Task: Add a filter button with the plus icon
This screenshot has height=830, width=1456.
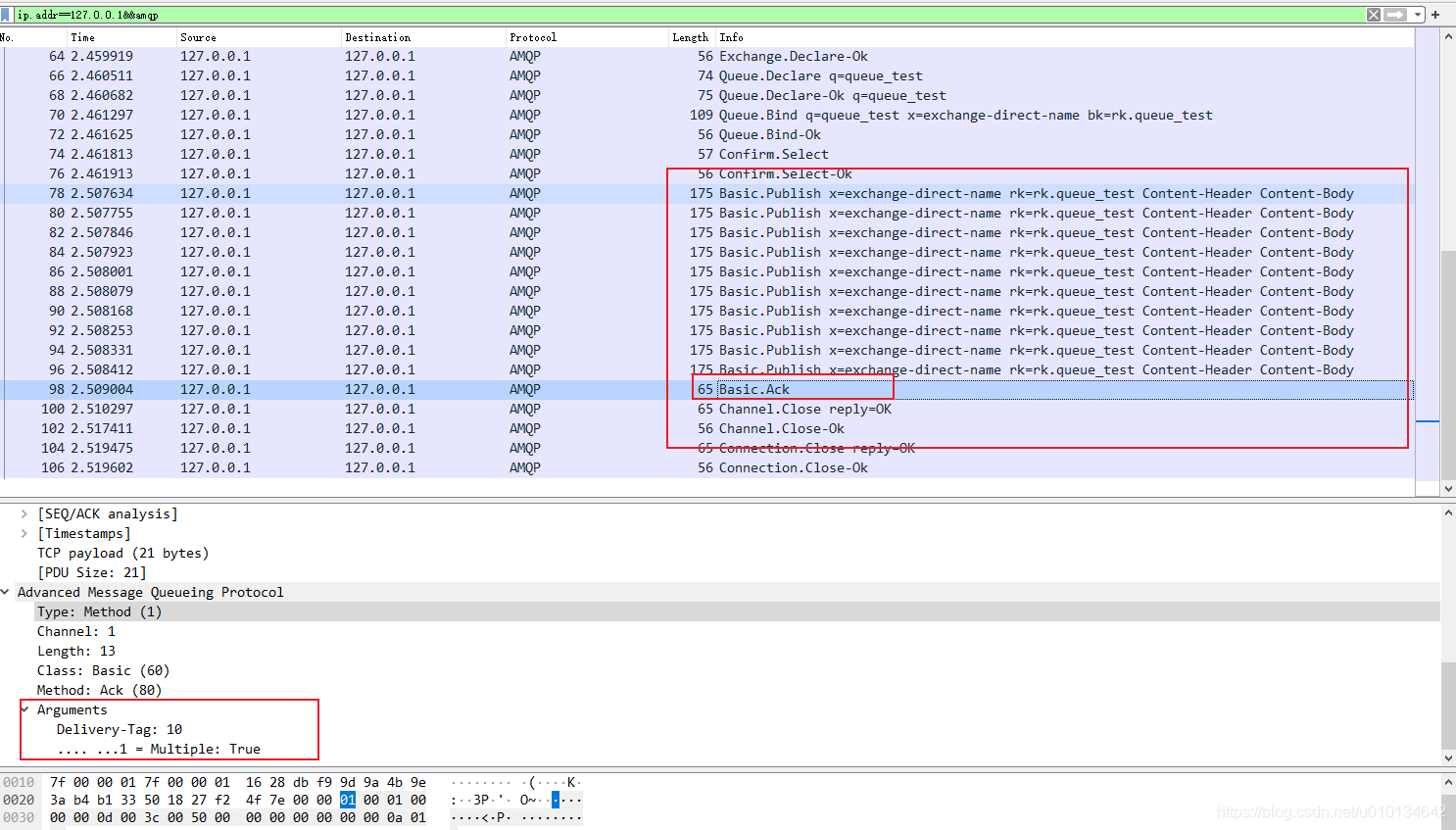Action: click(x=1435, y=15)
